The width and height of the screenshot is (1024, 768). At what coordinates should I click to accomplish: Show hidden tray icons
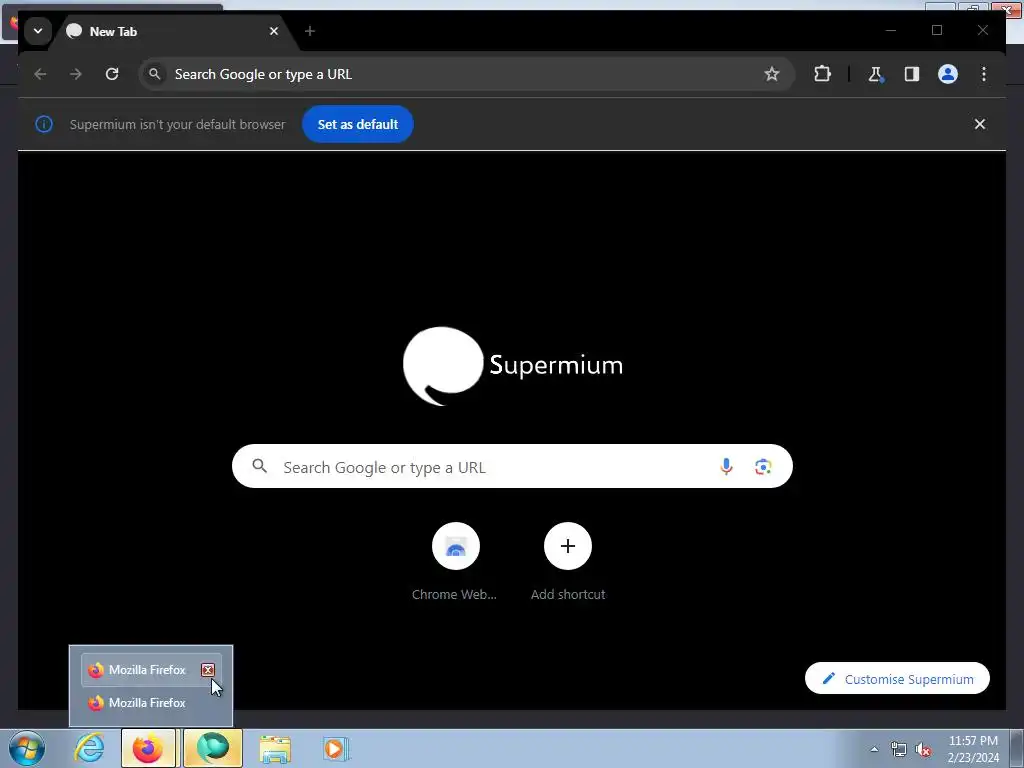click(874, 749)
